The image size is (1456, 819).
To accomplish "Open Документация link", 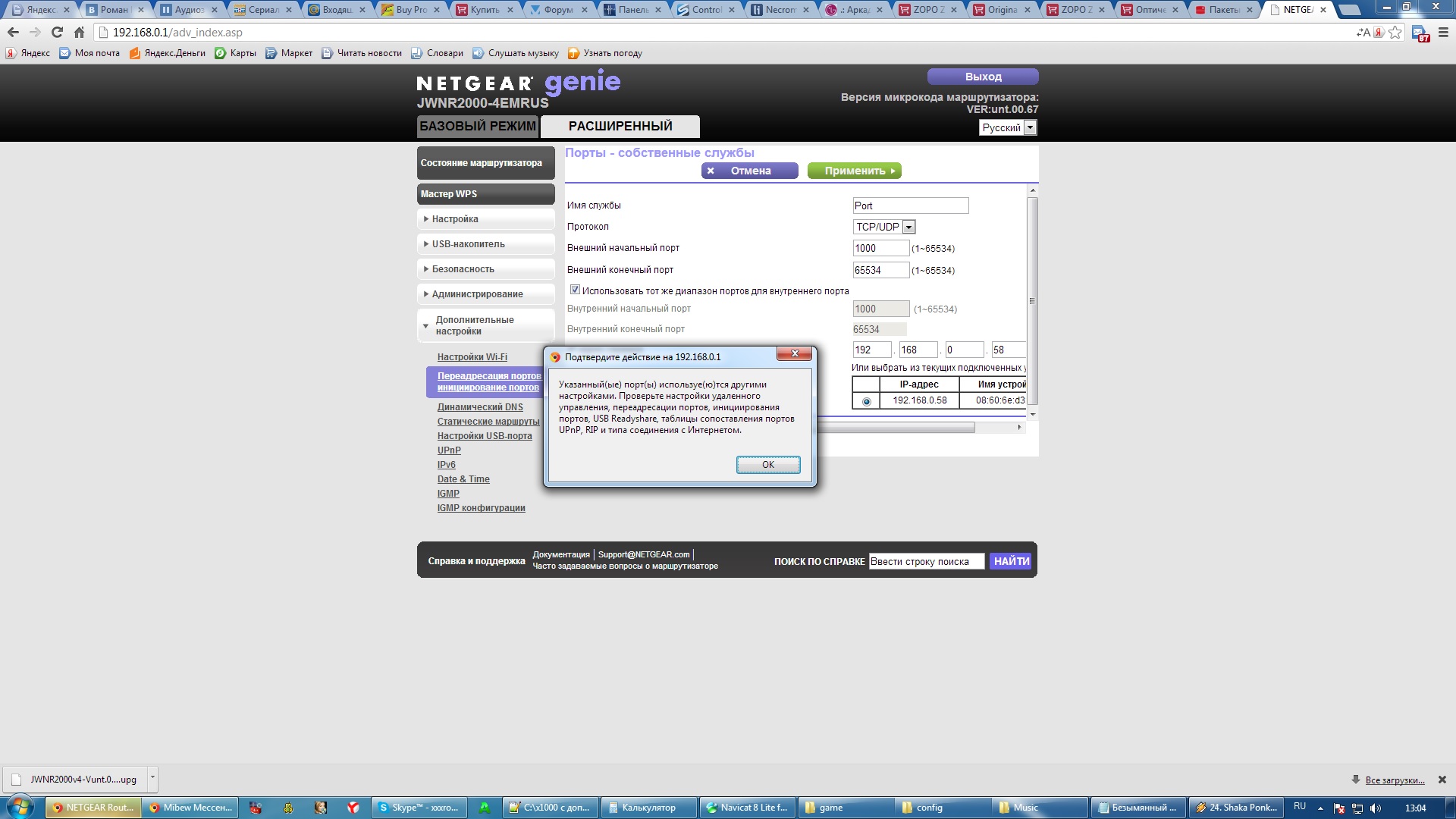I will pos(561,554).
